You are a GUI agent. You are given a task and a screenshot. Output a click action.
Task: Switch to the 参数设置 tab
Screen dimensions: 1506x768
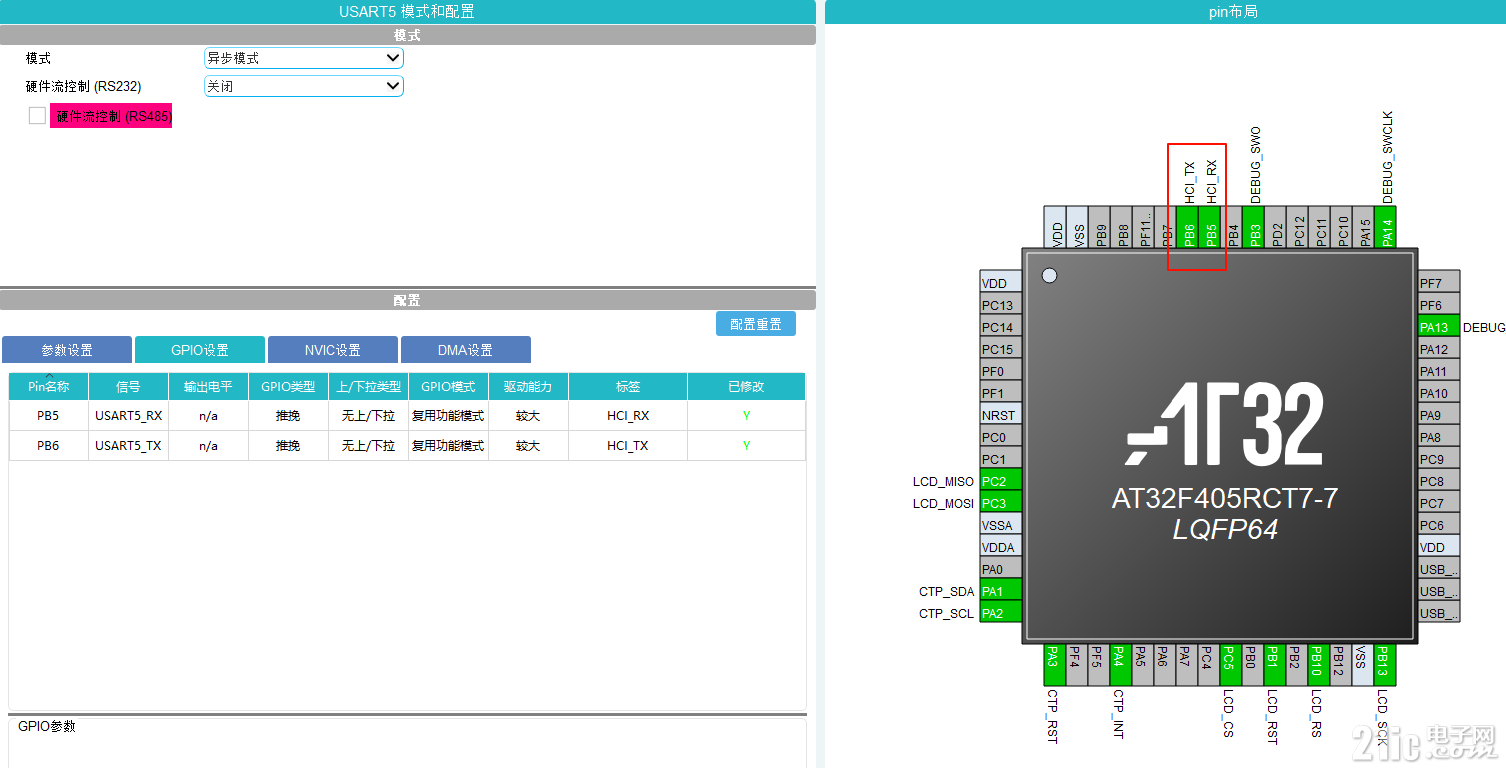click(67, 350)
